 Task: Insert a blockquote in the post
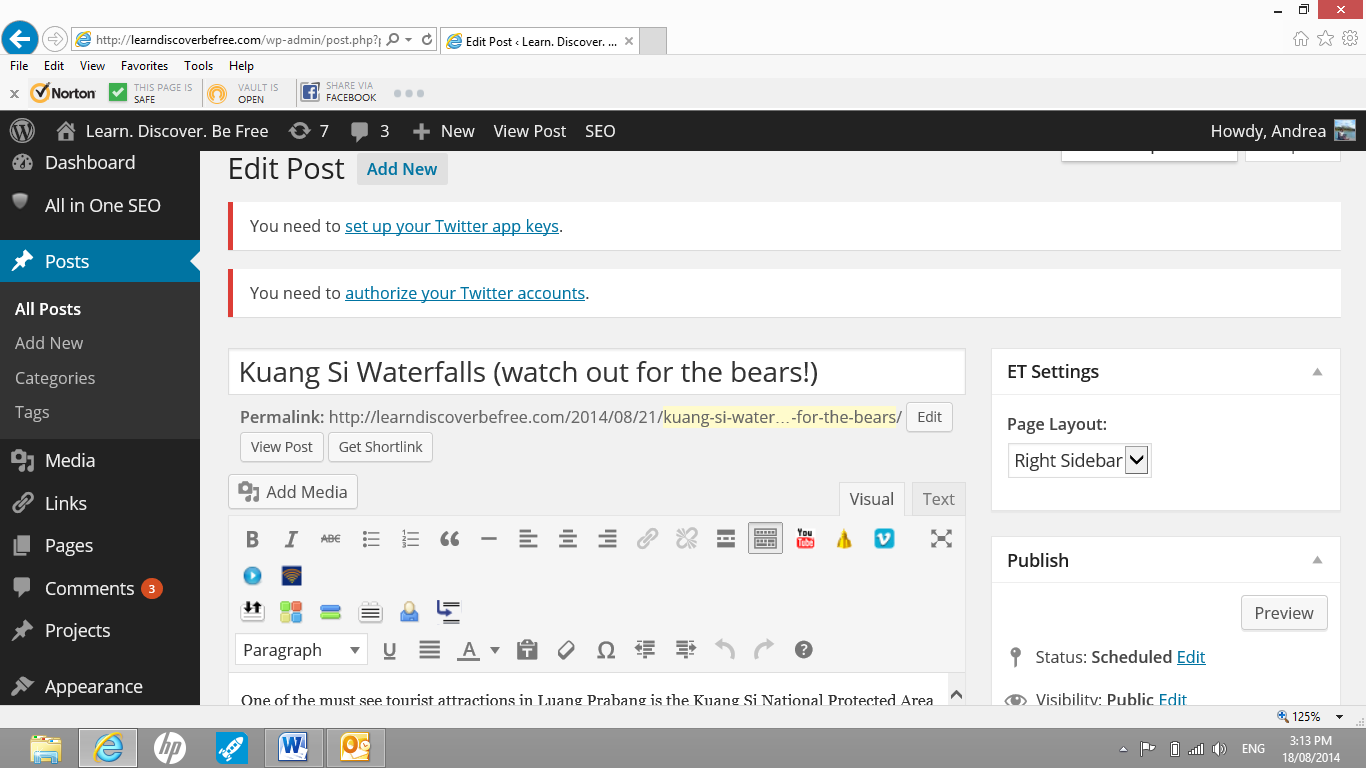(450, 539)
